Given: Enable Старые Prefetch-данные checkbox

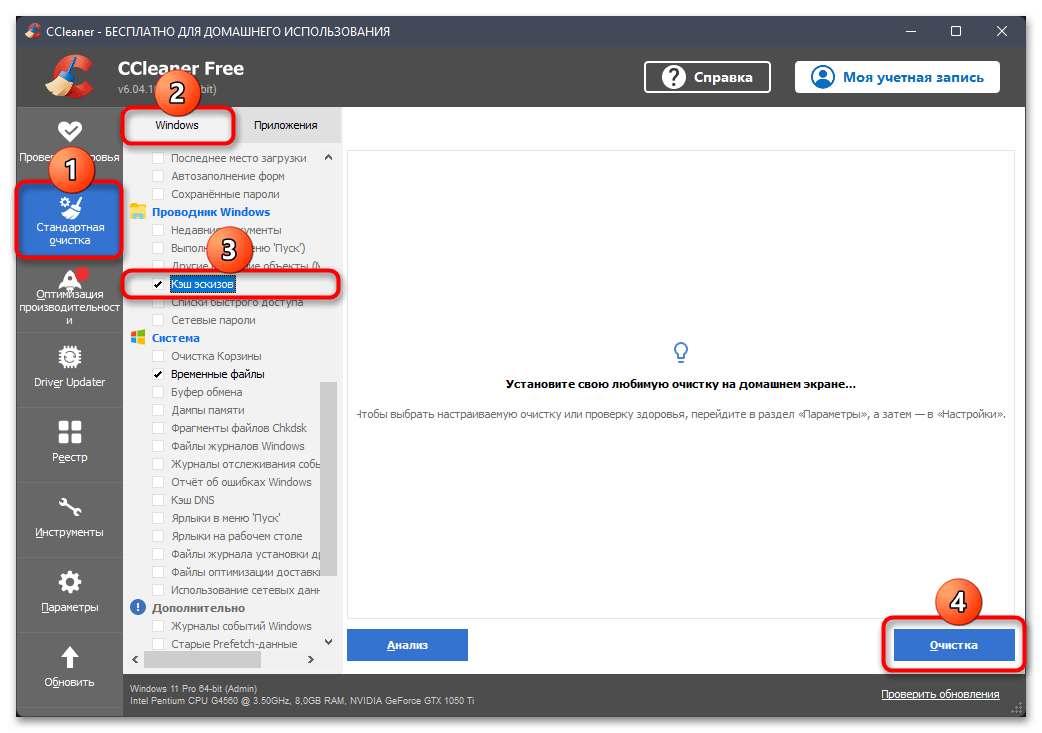Looking at the screenshot, I should tap(158, 643).
